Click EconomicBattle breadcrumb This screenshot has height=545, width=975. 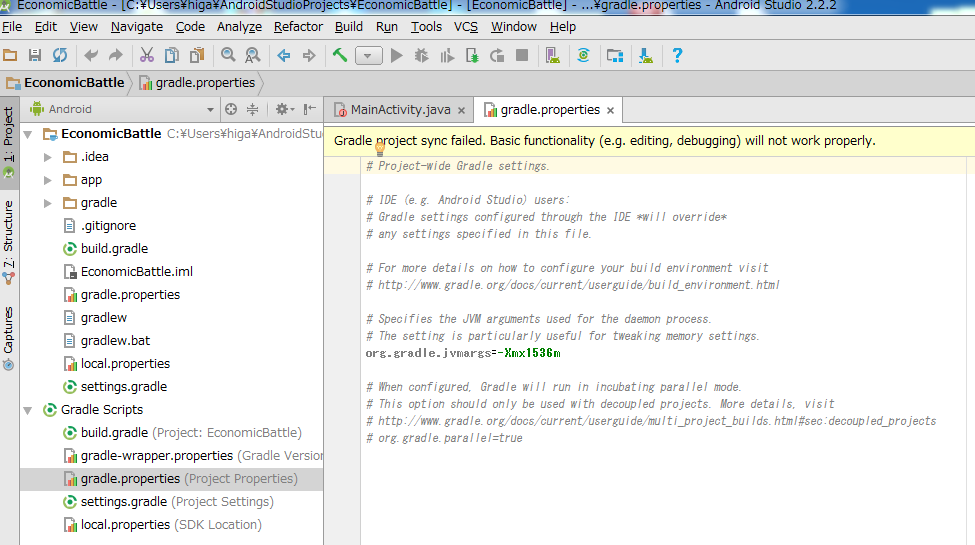point(66,83)
